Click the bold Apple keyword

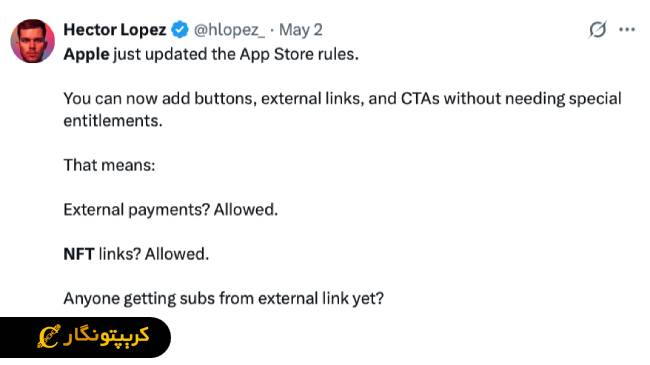(x=86, y=55)
